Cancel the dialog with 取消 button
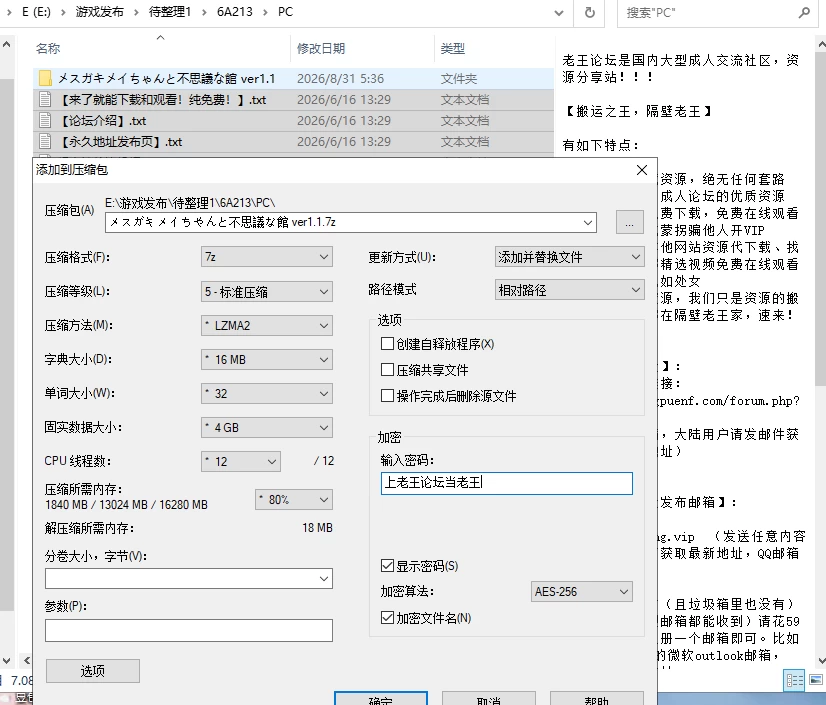826x705 pixels. 488,699
